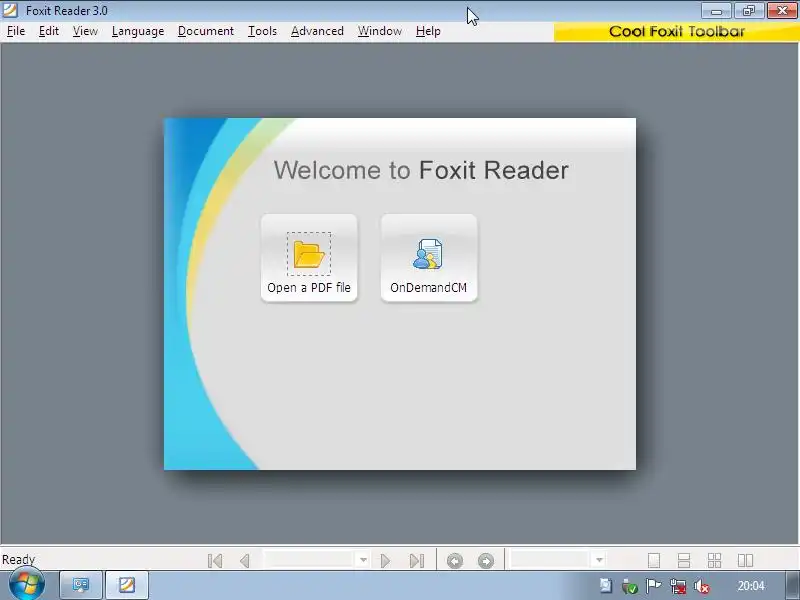Click the Show desktop strip

coord(793,585)
